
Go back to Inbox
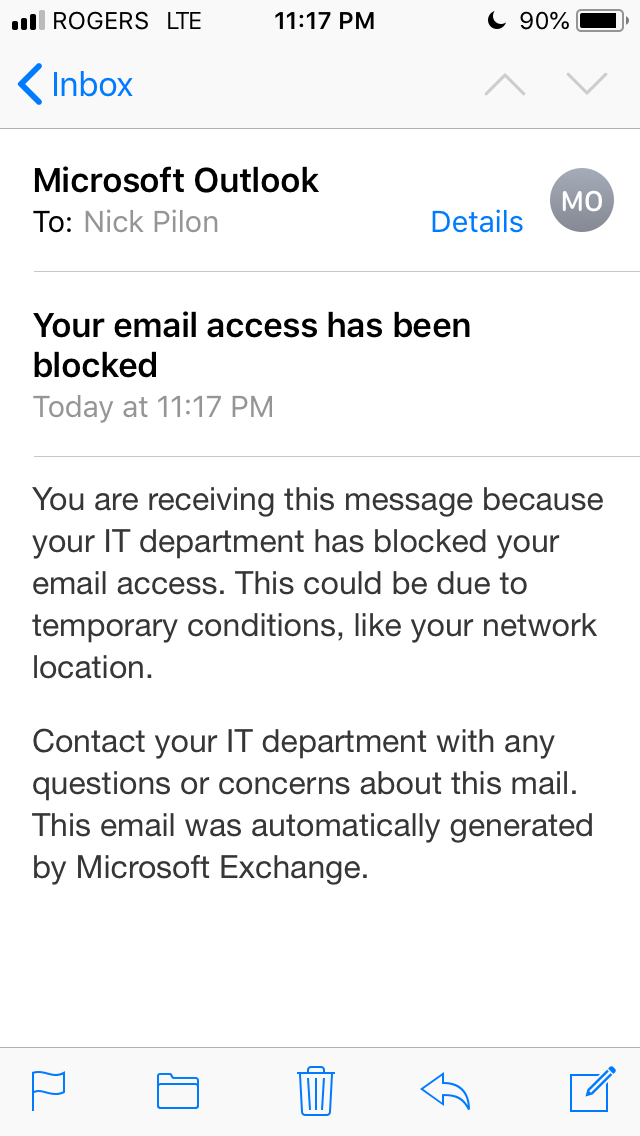pos(75,84)
